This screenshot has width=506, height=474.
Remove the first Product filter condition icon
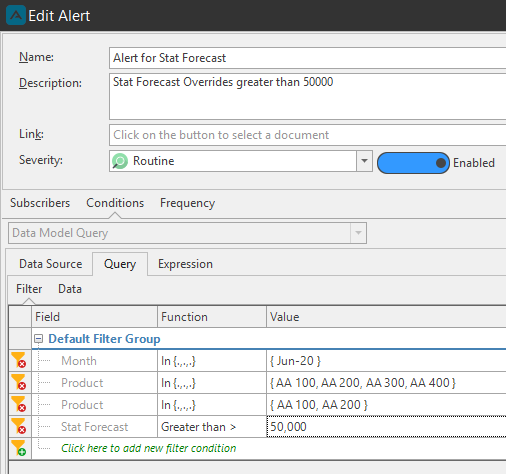pyautogui.click(x=19, y=382)
